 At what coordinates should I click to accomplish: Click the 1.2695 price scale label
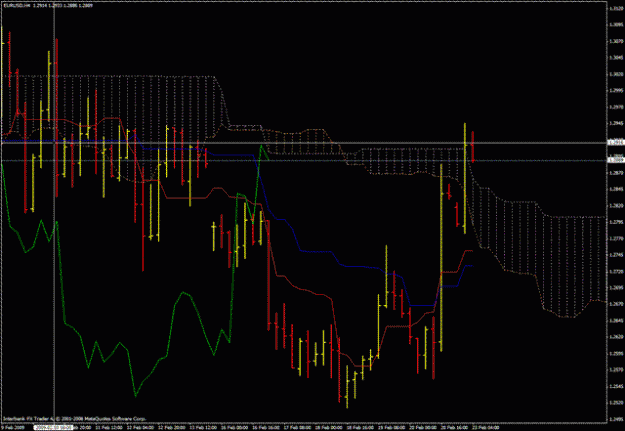click(x=615, y=287)
